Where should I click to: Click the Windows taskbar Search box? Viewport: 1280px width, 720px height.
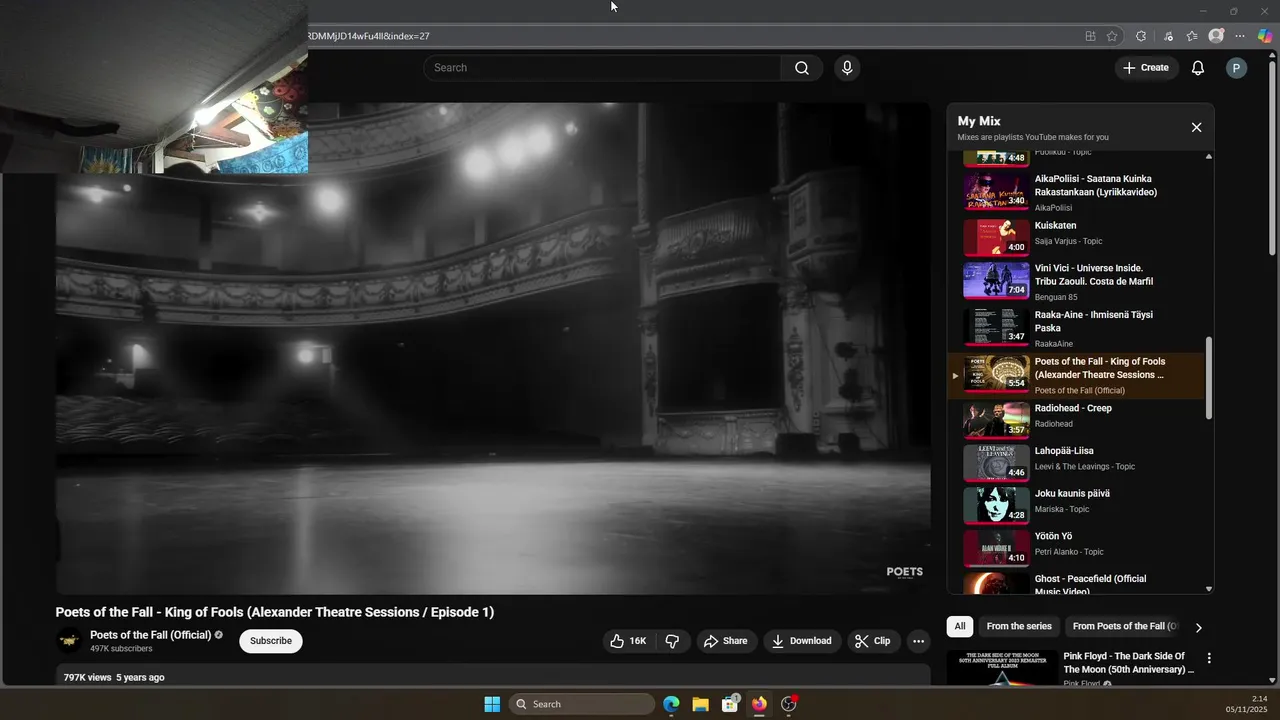coord(582,704)
